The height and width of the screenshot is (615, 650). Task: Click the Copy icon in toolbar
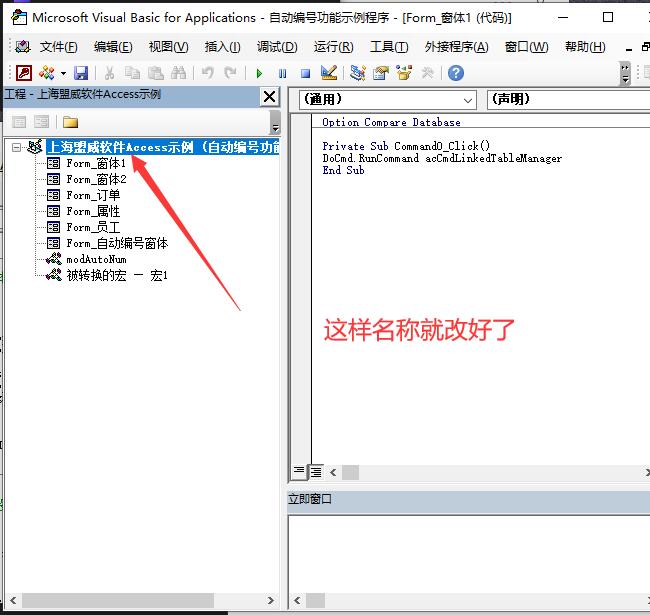pyautogui.click(x=133, y=73)
